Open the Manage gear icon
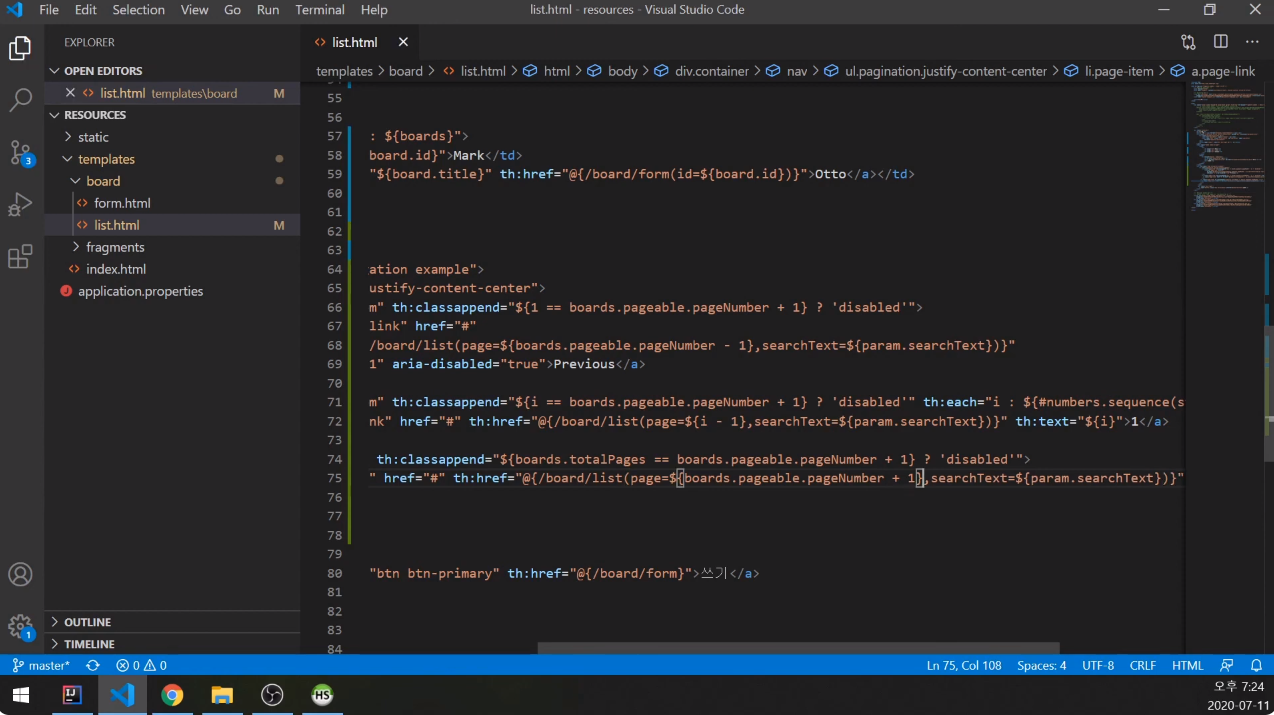 click(21, 627)
